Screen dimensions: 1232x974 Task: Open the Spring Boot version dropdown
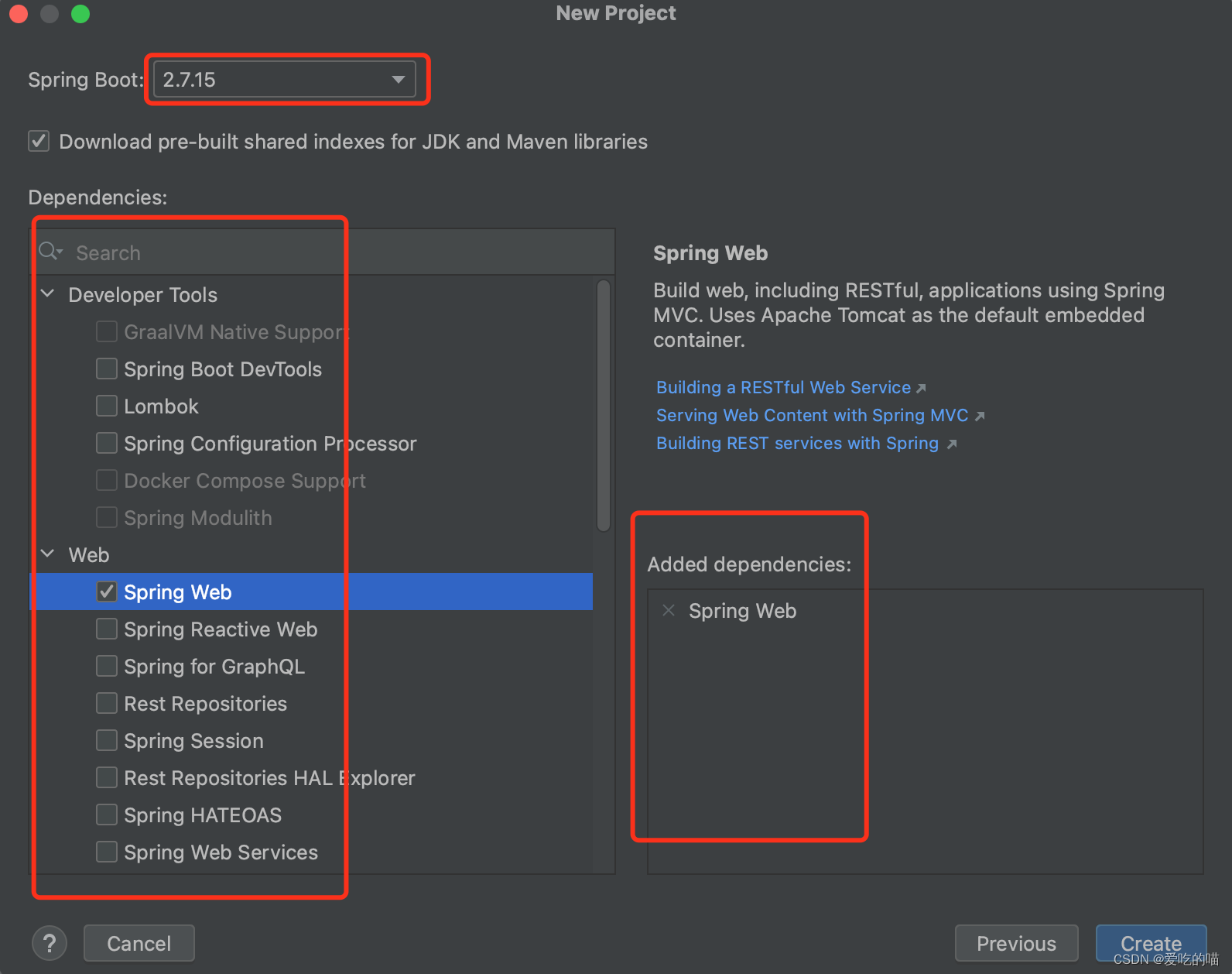(398, 79)
